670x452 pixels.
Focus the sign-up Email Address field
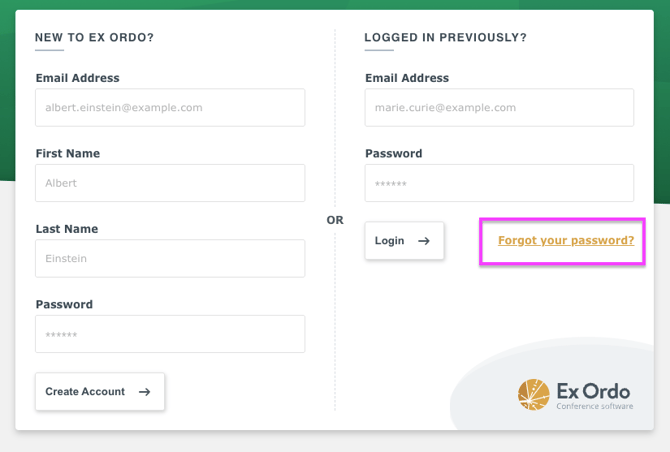click(170, 107)
